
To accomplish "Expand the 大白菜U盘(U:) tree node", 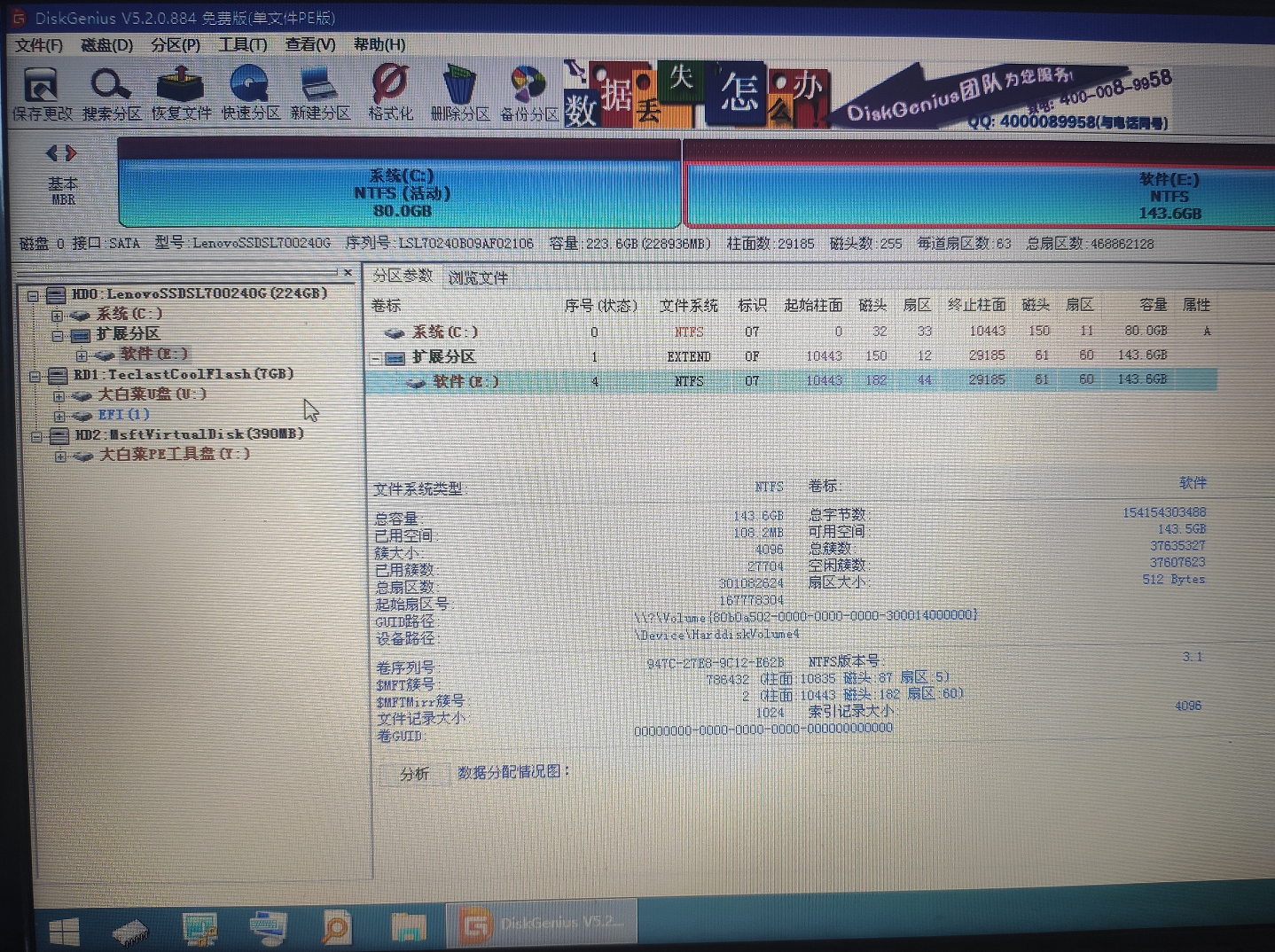I will tap(59, 396).
